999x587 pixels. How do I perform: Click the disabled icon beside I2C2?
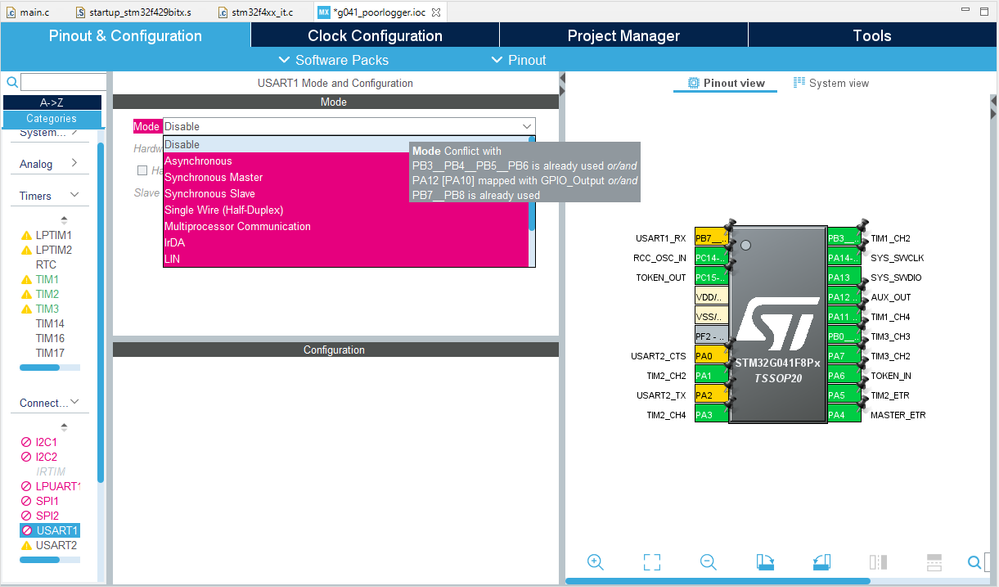coord(26,456)
